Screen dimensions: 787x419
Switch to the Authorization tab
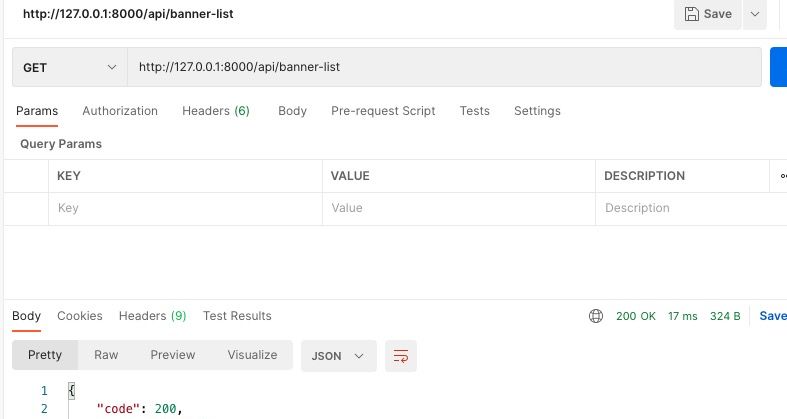tap(120, 111)
